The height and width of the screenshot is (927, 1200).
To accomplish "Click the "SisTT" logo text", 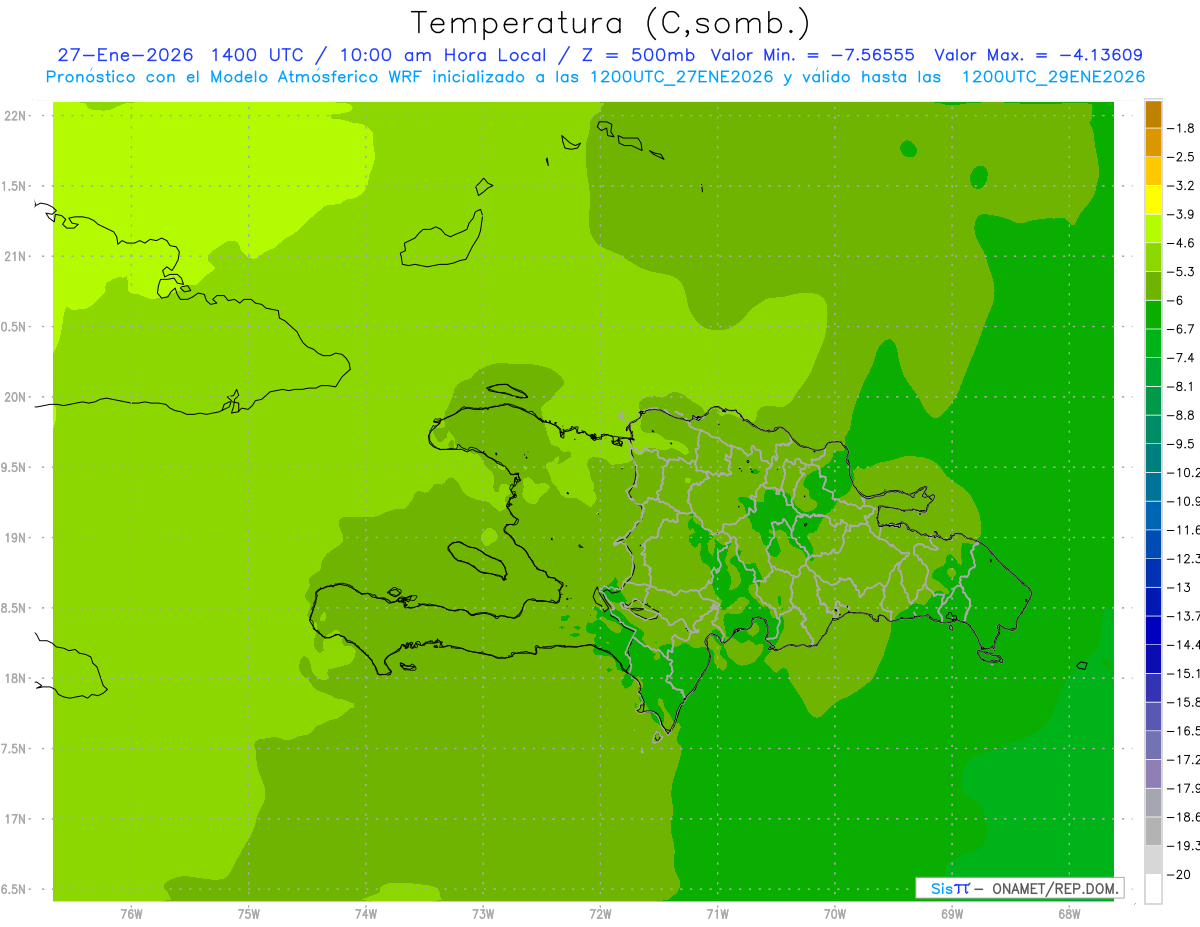I will pos(949,888).
